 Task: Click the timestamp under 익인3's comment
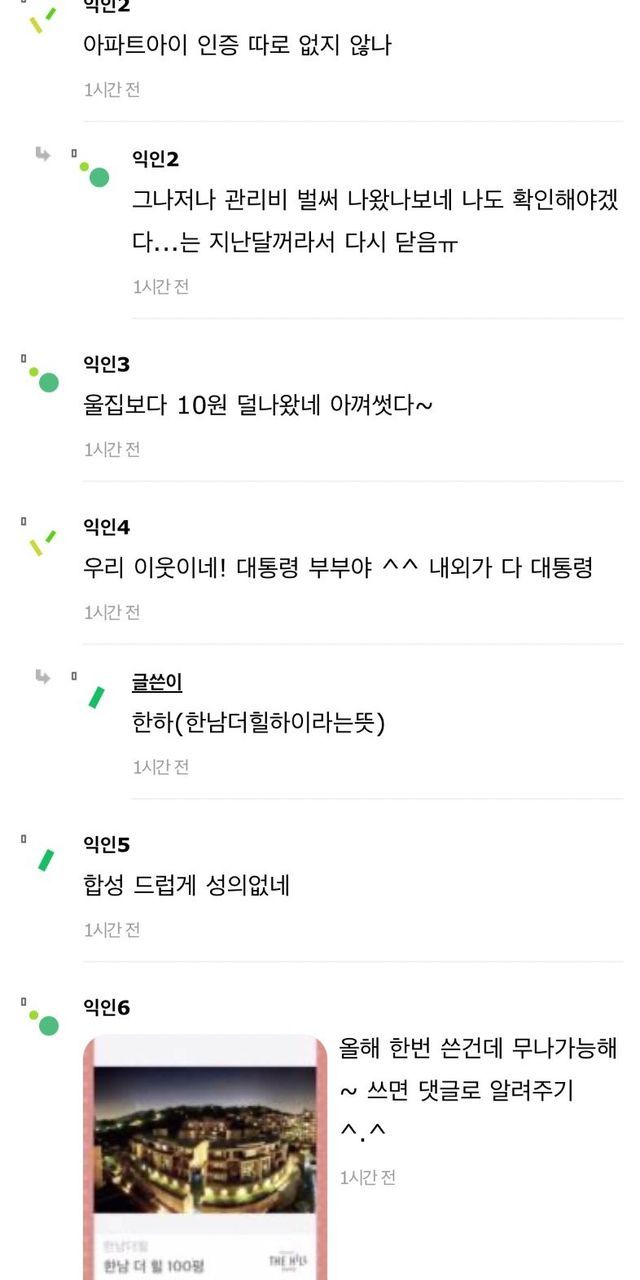[x=112, y=449]
